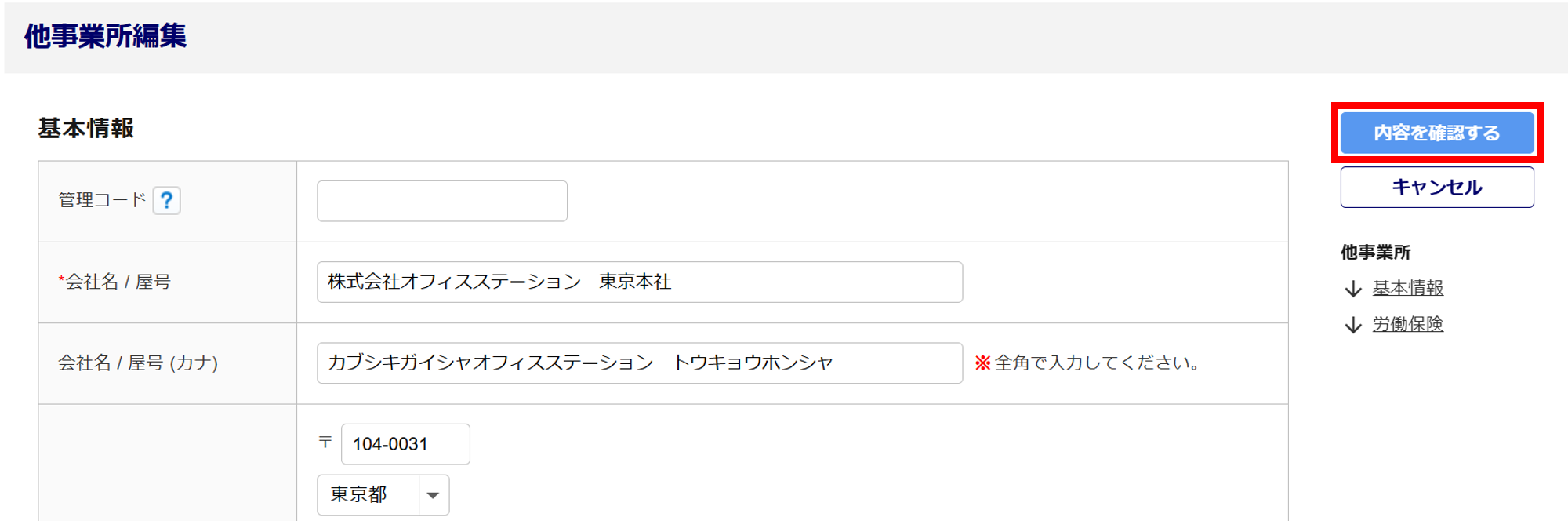Click the 会社名 / 屋号 (カナ) row label
This screenshot has height=521, width=1568.
pos(138,363)
